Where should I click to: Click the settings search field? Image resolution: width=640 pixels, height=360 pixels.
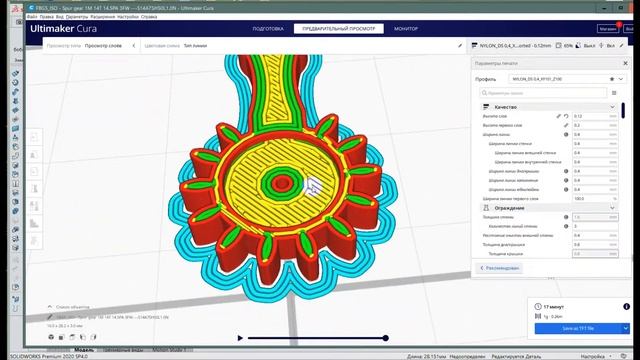coord(543,93)
